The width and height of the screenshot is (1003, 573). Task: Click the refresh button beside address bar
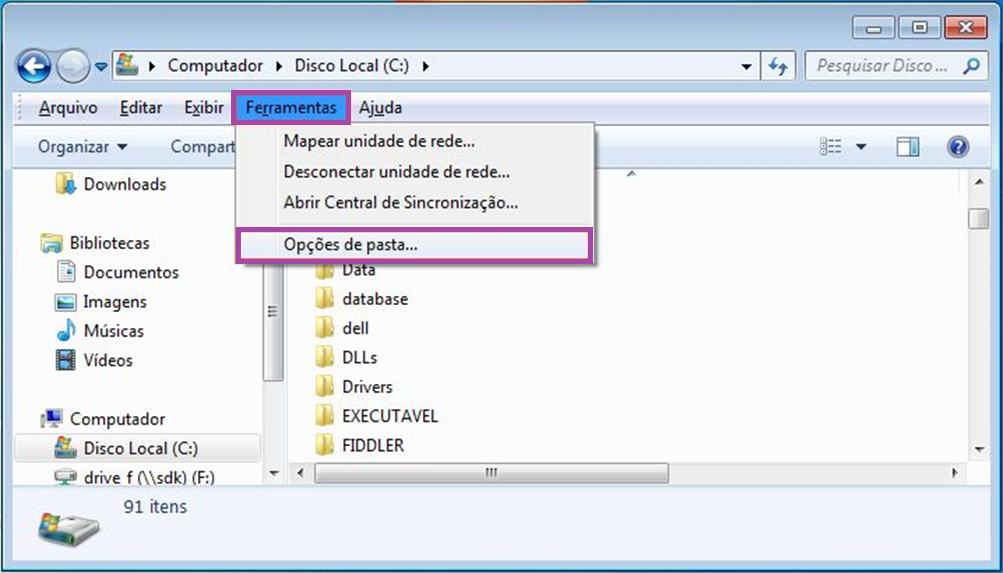click(x=778, y=66)
